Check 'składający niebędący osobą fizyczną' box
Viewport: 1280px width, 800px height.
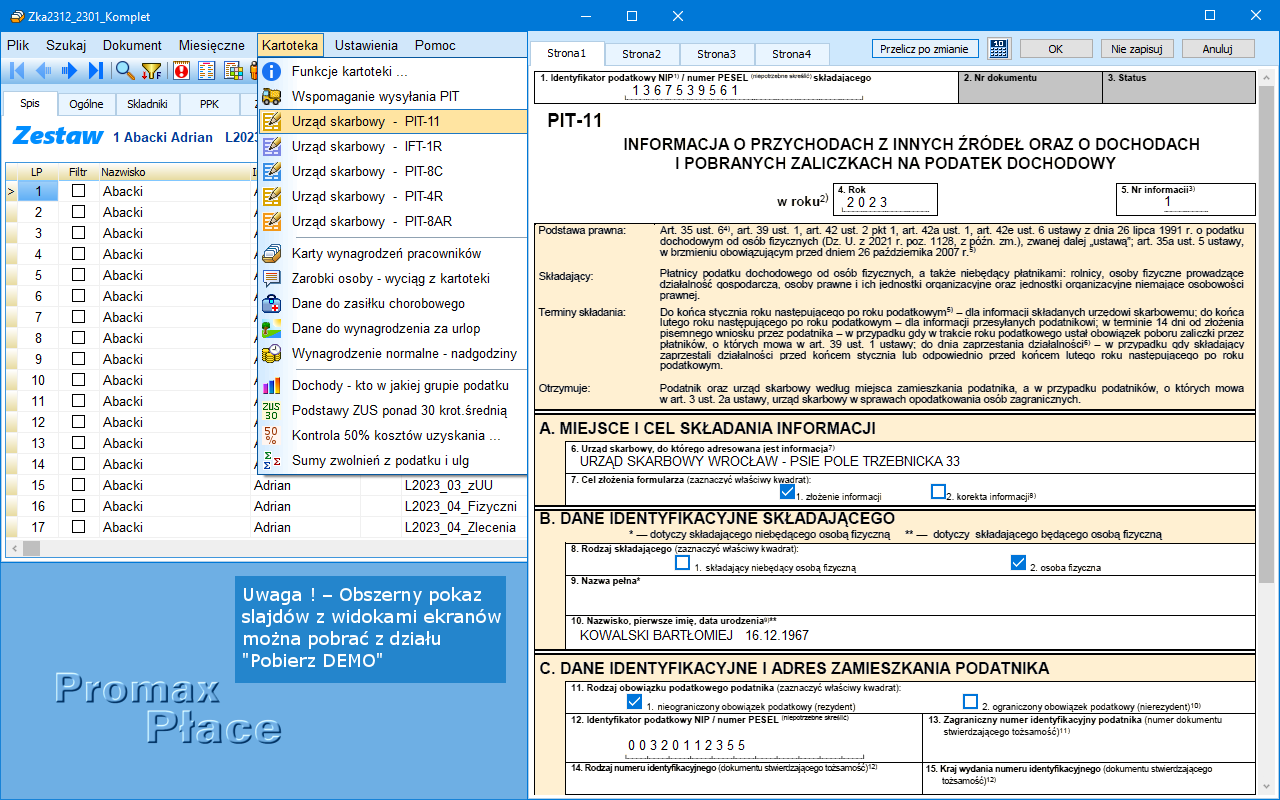(682, 562)
